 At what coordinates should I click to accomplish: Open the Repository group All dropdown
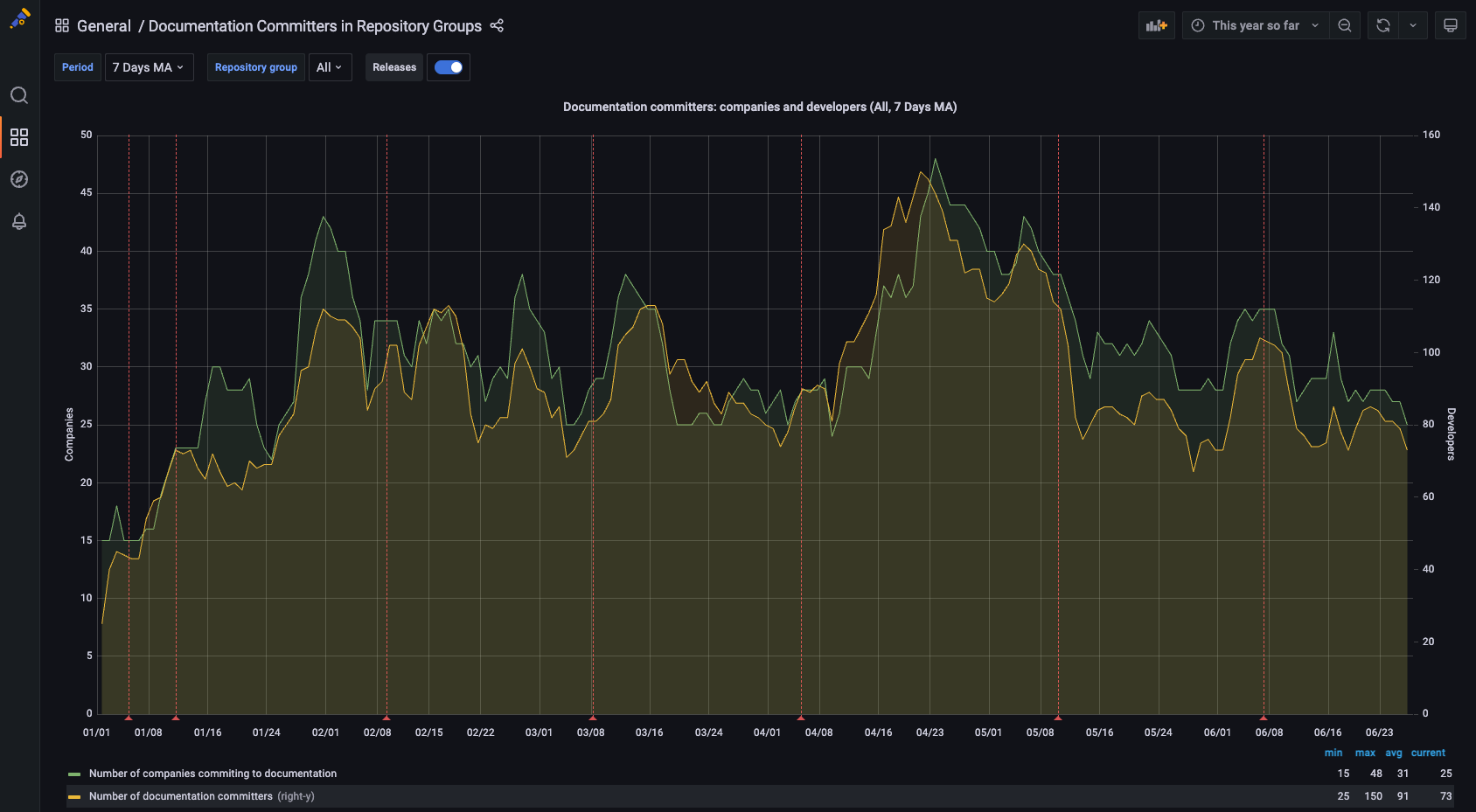coord(330,67)
